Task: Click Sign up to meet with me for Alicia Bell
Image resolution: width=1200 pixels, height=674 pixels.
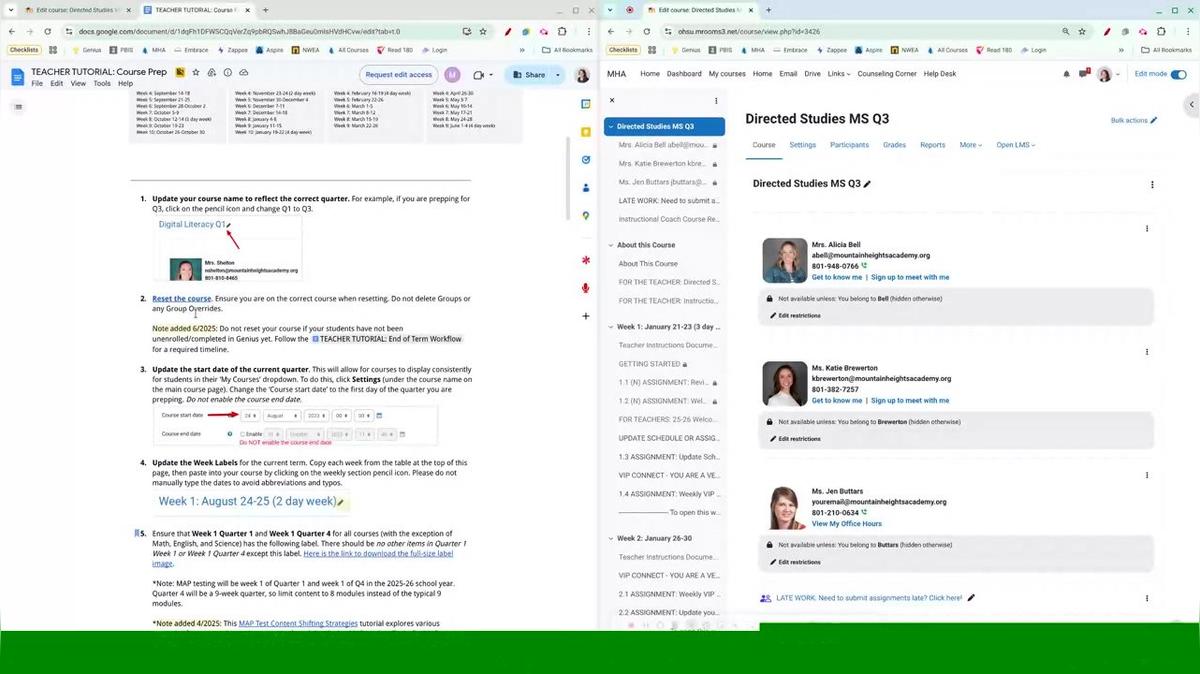Action: click(910, 277)
